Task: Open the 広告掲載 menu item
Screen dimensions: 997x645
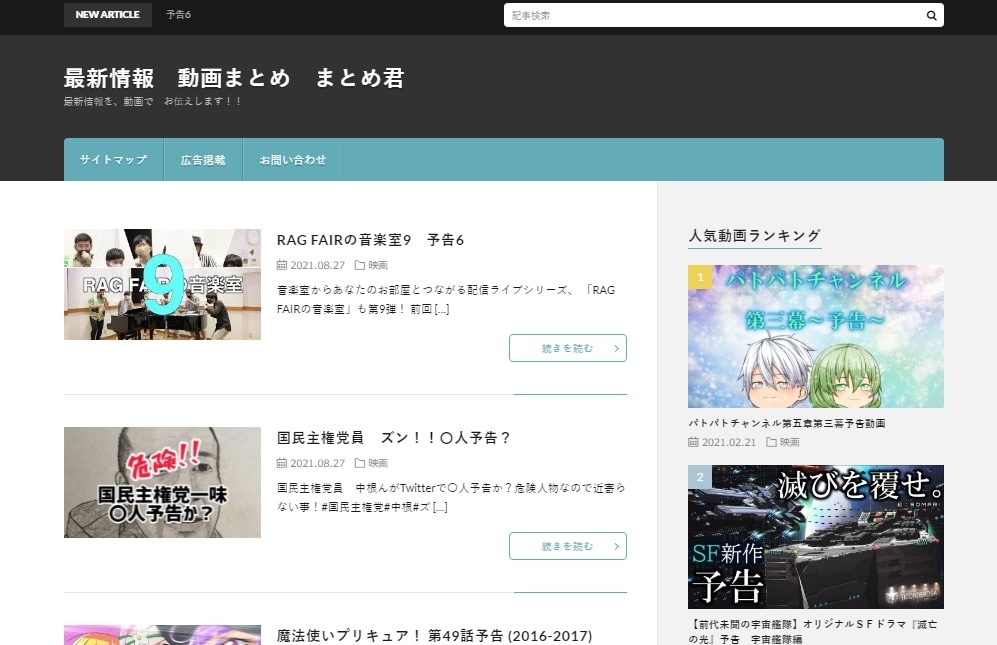Action: (203, 160)
